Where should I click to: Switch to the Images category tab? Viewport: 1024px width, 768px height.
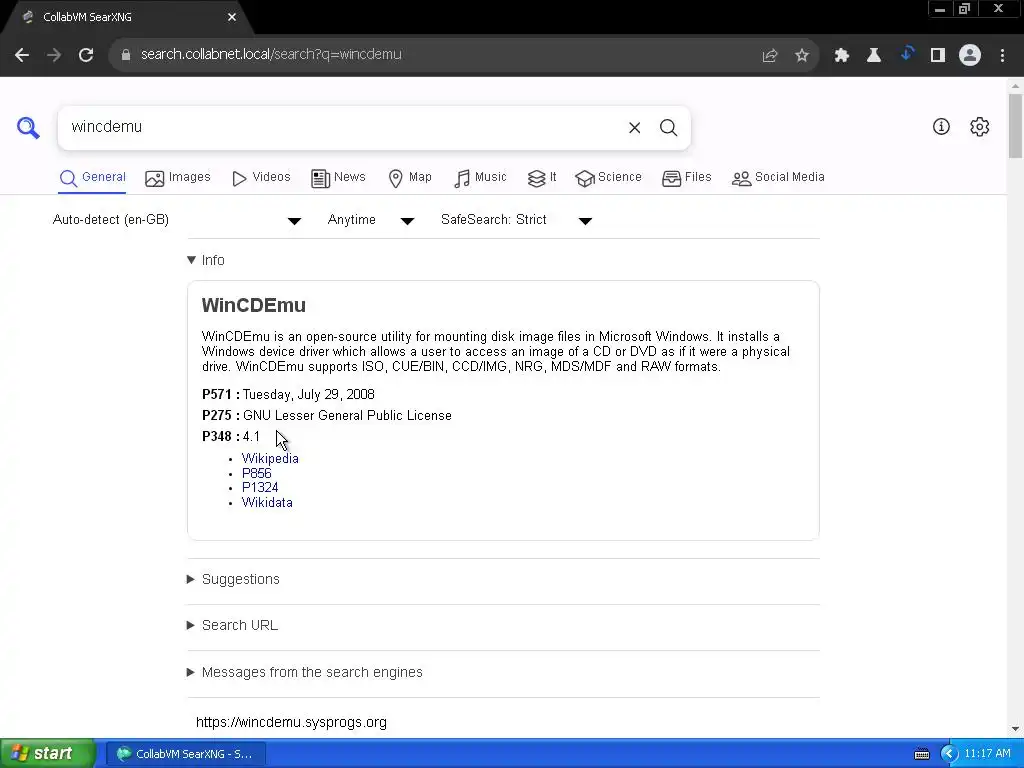click(x=178, y=178)
